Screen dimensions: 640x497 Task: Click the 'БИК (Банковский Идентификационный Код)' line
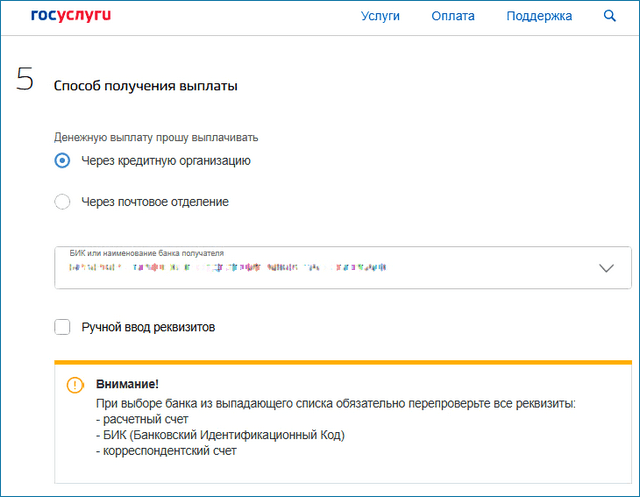[x=220, y=435]
